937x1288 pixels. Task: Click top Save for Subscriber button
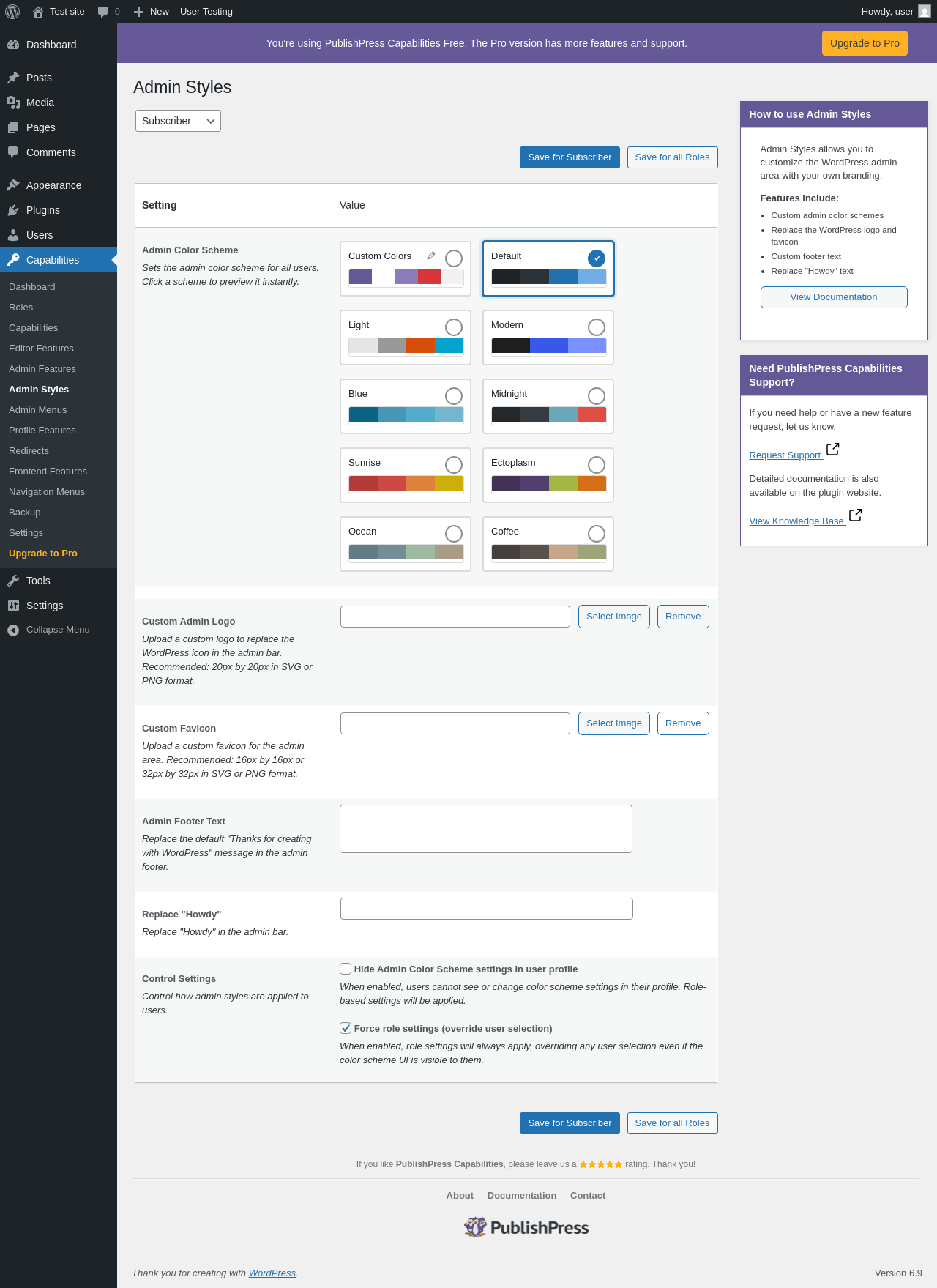(x=570, y=157)
